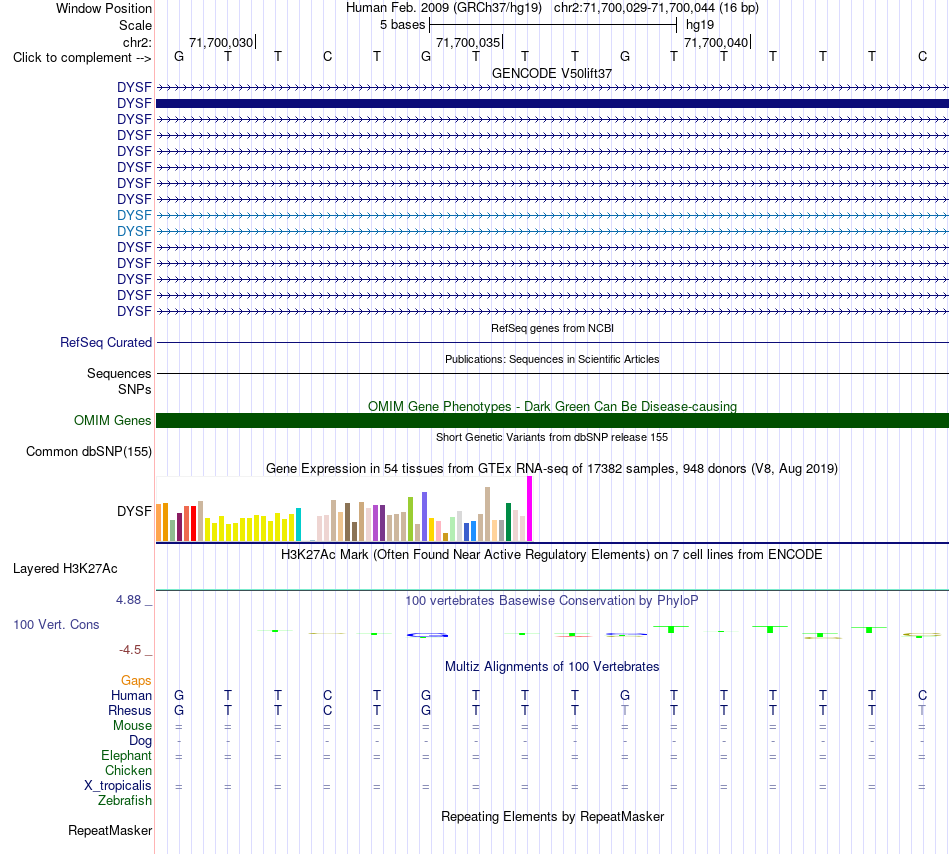Click the RepeatMasker side label
Screen dimensions: 950x854
110,830
